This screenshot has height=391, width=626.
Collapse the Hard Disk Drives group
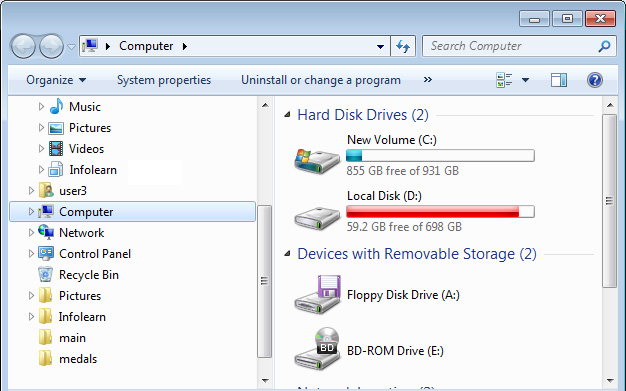pos(287,115)
